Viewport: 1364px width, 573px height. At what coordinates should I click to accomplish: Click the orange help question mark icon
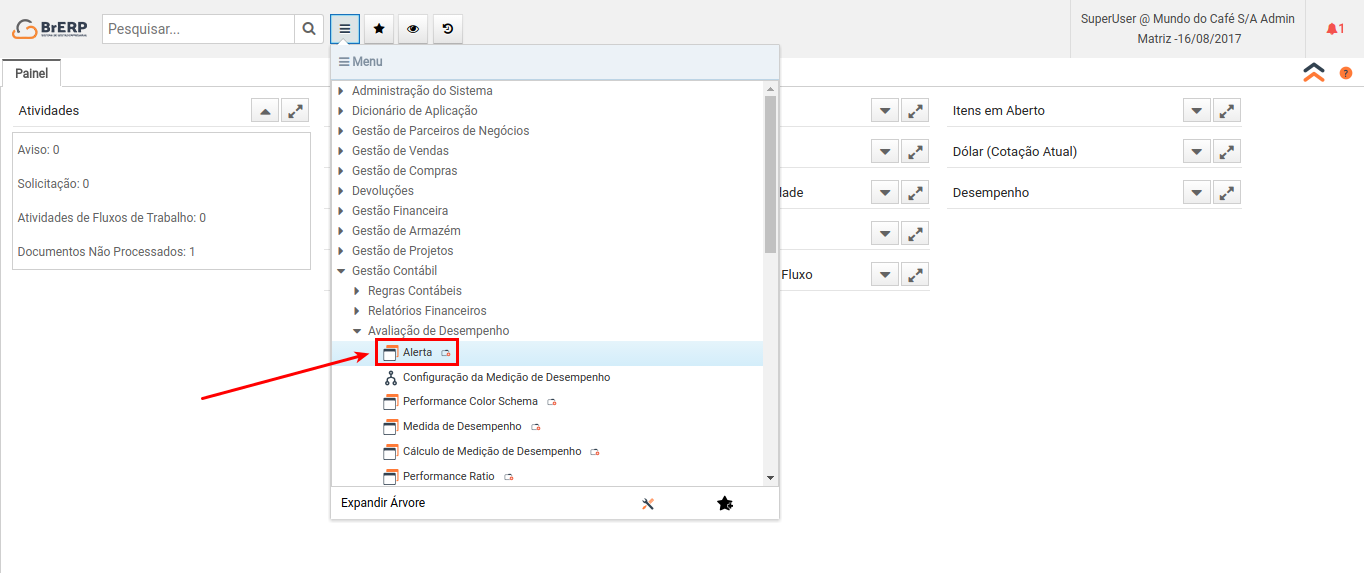1346,73
